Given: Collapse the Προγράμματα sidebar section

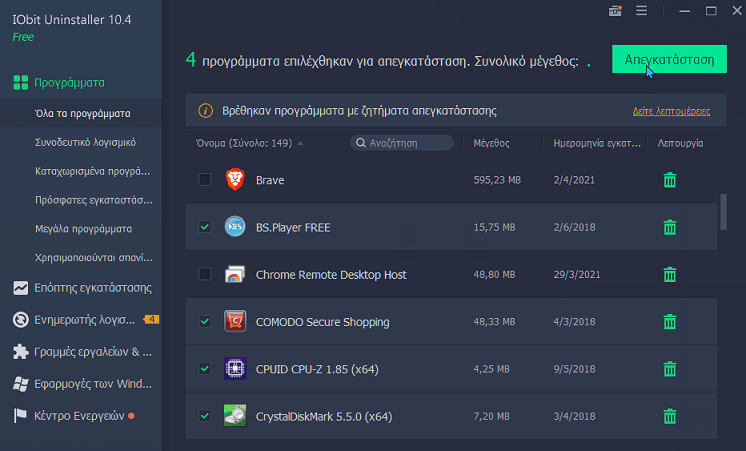Looking at the screenshot, I should point(68,82).
